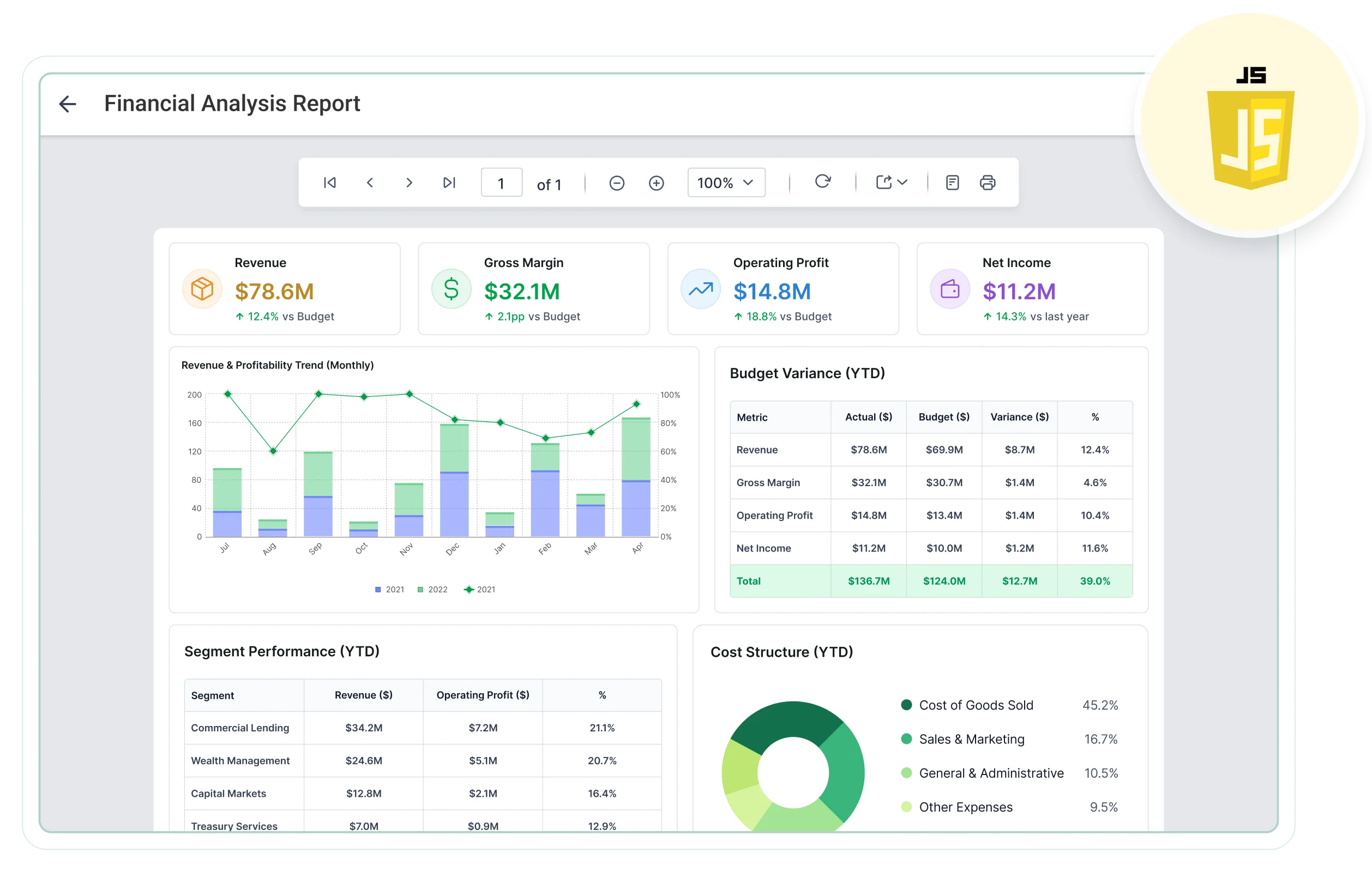
Task: Click the current page number field
Action: [501, 183]
